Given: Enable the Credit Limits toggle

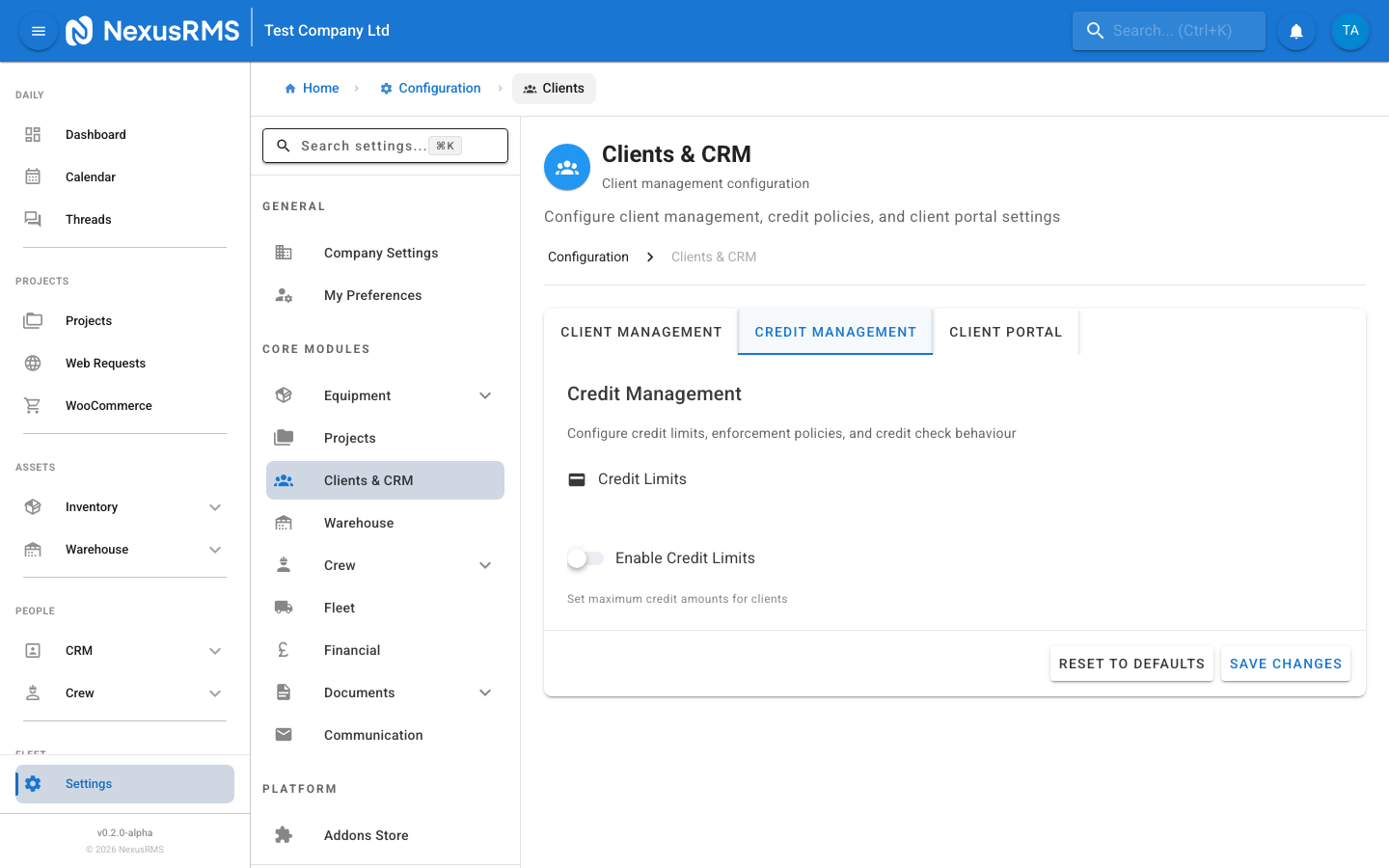Looking at the screenshot, I should click(585, 557).
